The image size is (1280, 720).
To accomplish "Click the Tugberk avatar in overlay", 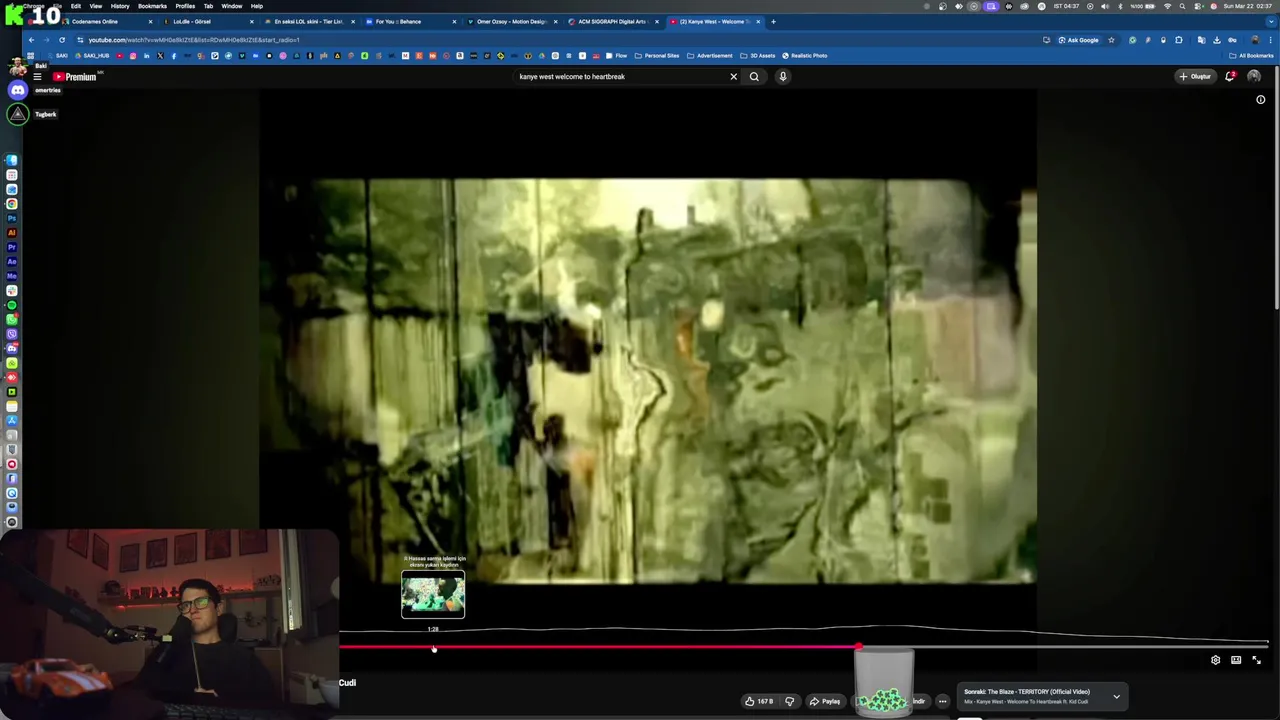I will pyautogui.click(x=17, y=114).
